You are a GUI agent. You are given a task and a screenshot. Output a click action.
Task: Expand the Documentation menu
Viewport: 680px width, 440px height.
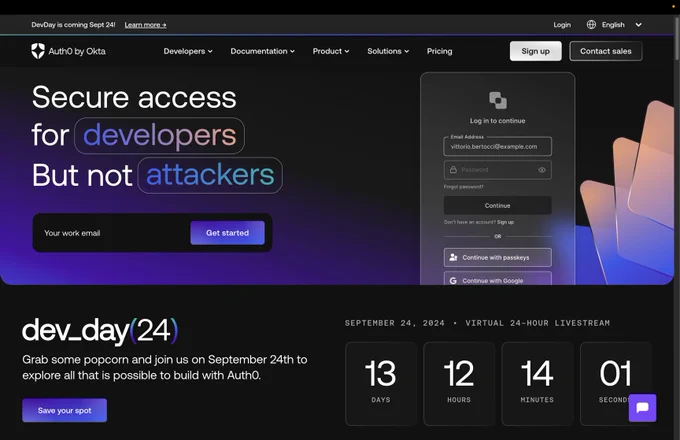coord(262,51)
